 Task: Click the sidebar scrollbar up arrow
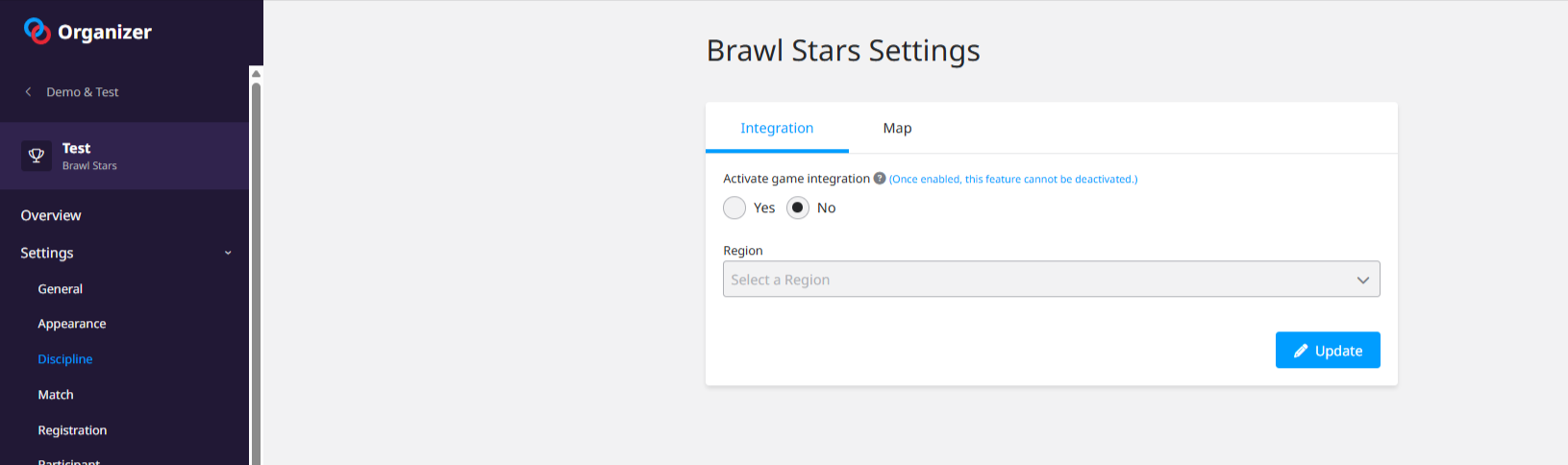pos(256,73)
